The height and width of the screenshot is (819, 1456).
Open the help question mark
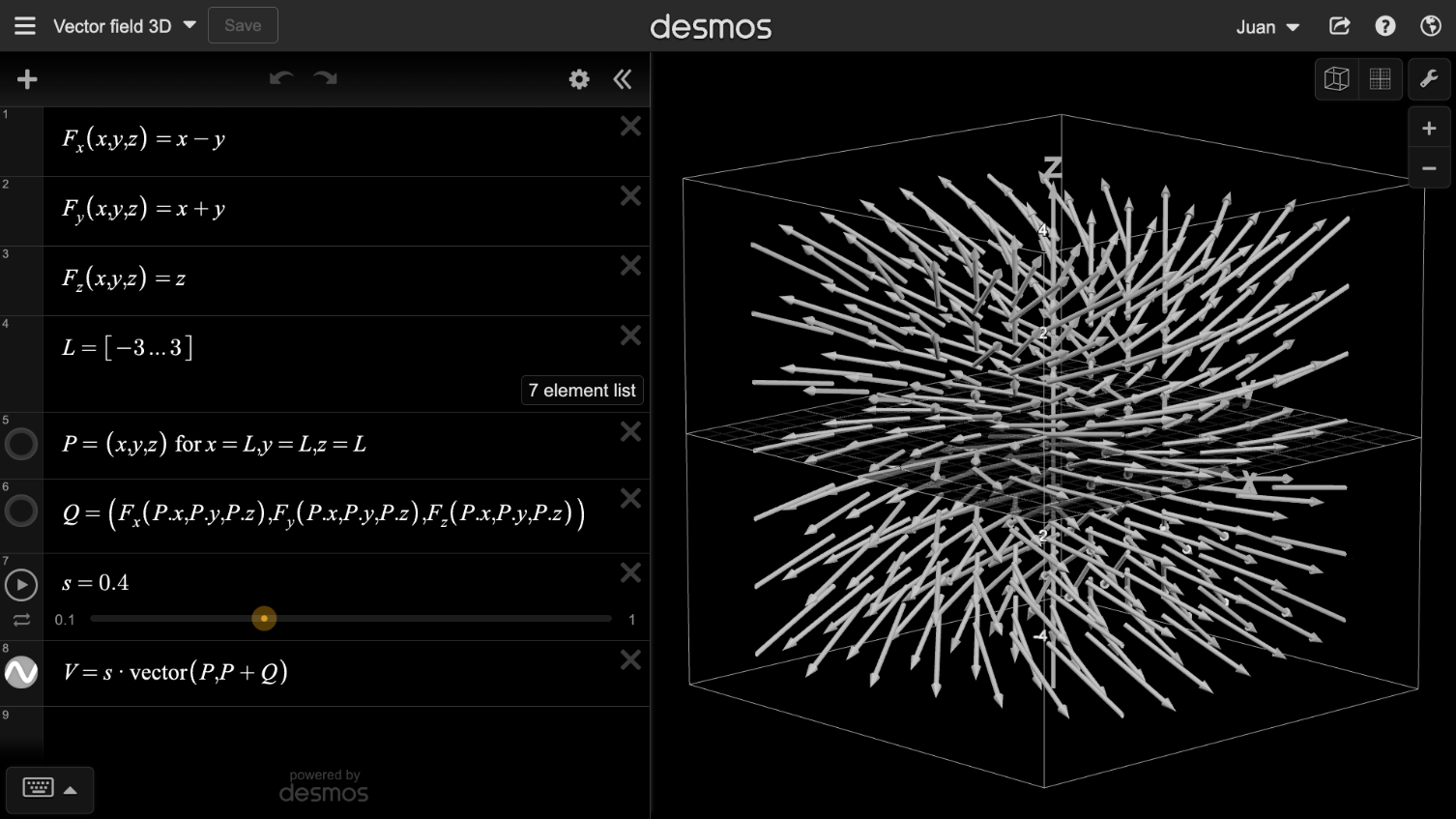point(1385,26)
